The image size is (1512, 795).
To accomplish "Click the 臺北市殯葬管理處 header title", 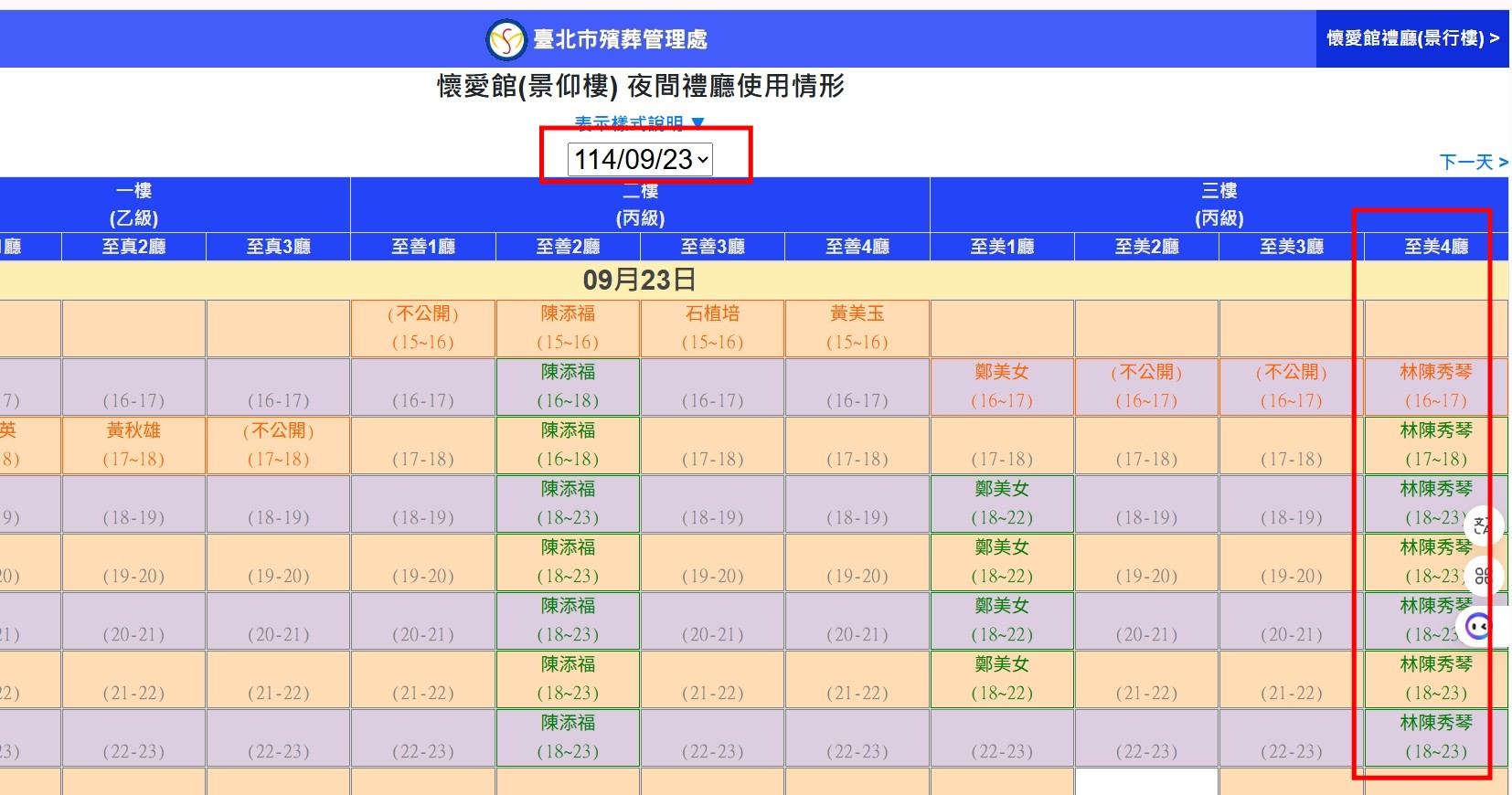I will pyautogui.click(x=620, y=39).
